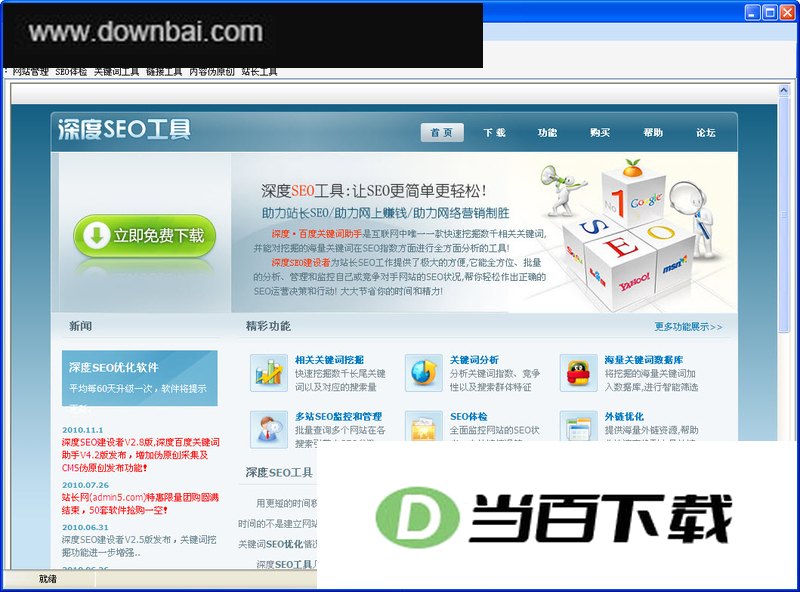Open the 相关关键词挖掘 link
800x592 pixels.
click(330, 360)
